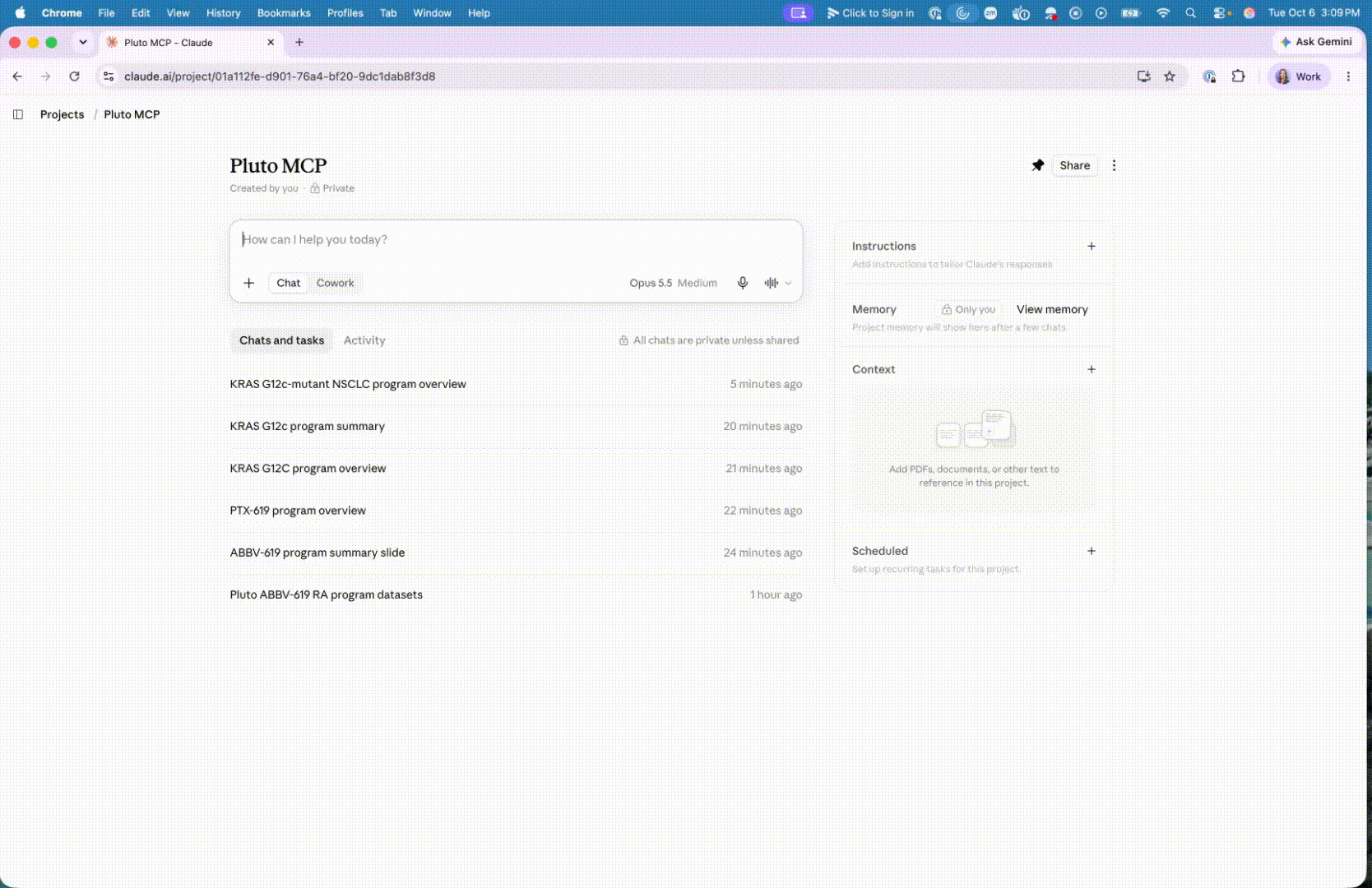Image resolution: width=1372 pixels, height=888 pixels.
Task: Open chat 'PTX-619 program overview'
Action: (x=516, y=511)
